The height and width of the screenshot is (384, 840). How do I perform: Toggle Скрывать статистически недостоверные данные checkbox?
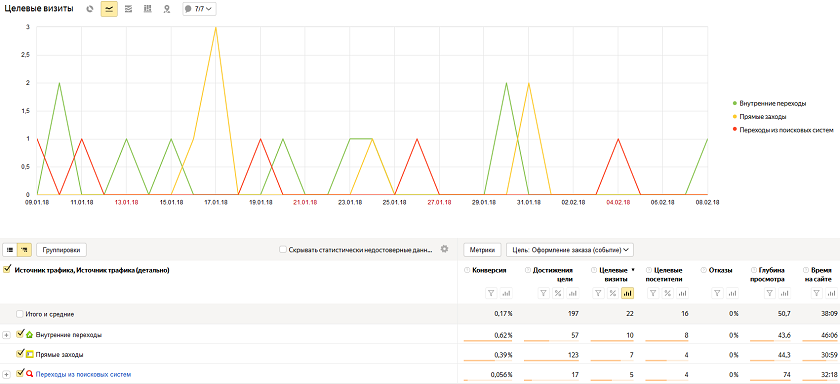click(283, 250)
